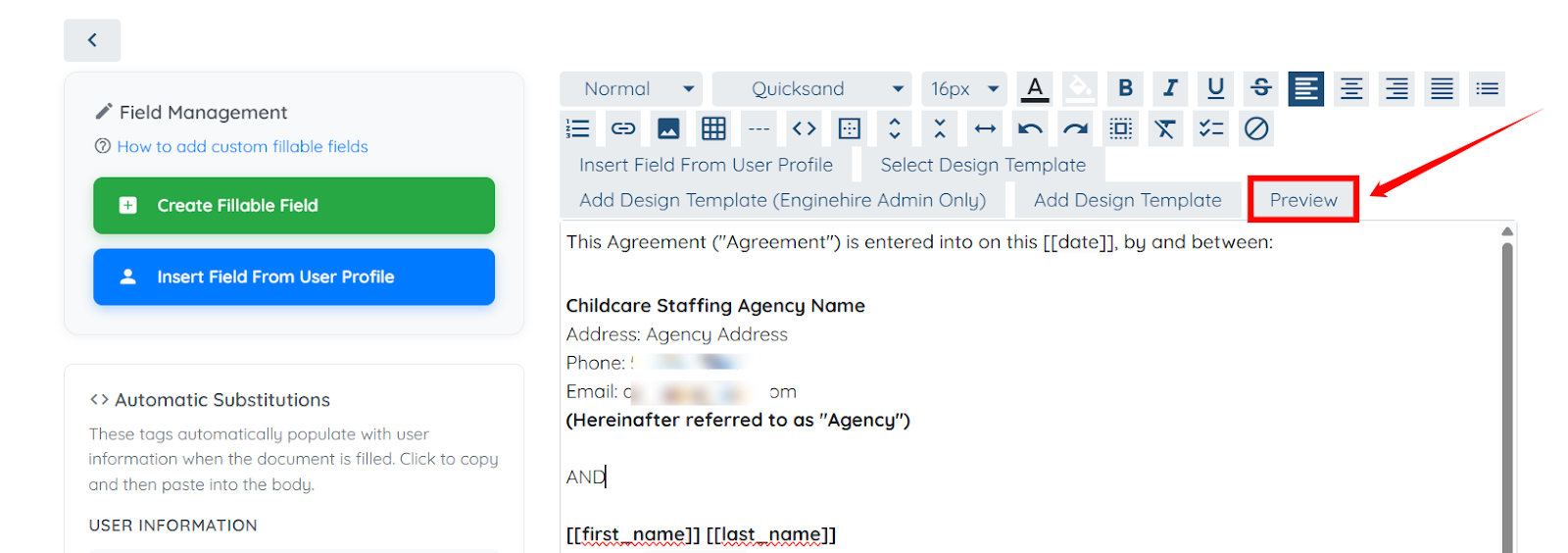
Task: Center align the text
Action: [x=1351, y=88]
